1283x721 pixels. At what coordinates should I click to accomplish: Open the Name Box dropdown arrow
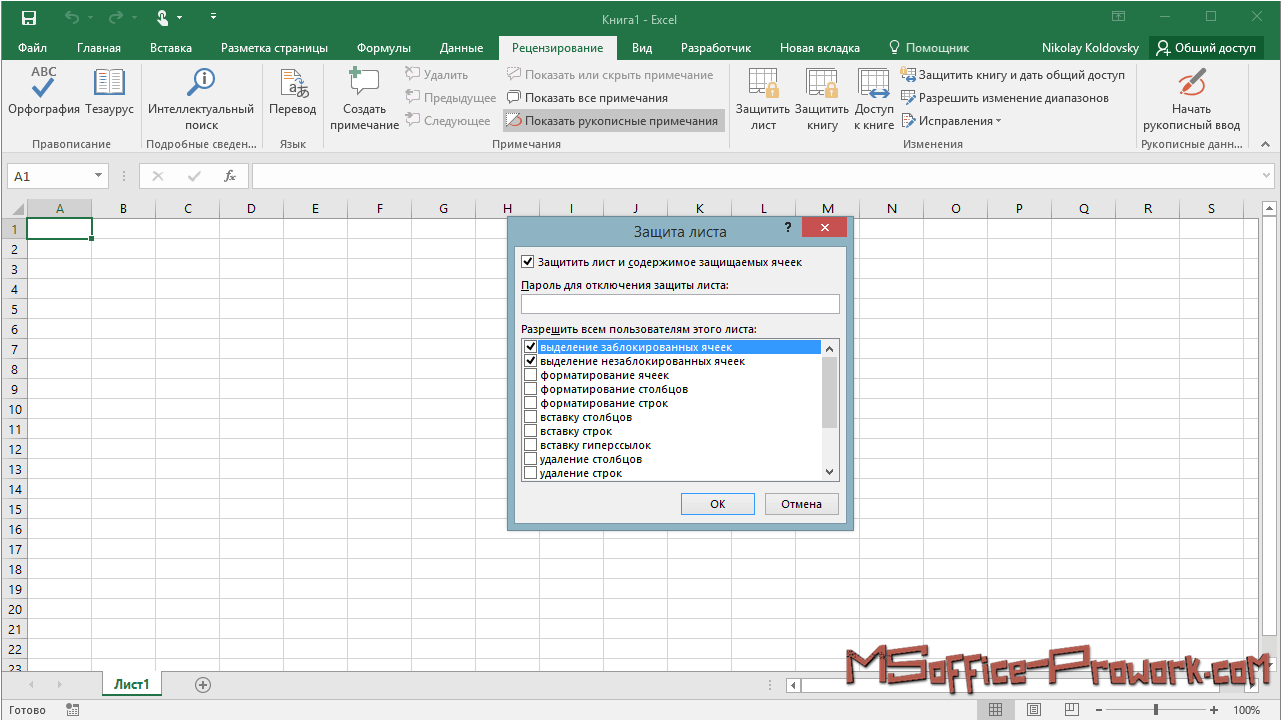pyautogui.click(x=98, y=176)
